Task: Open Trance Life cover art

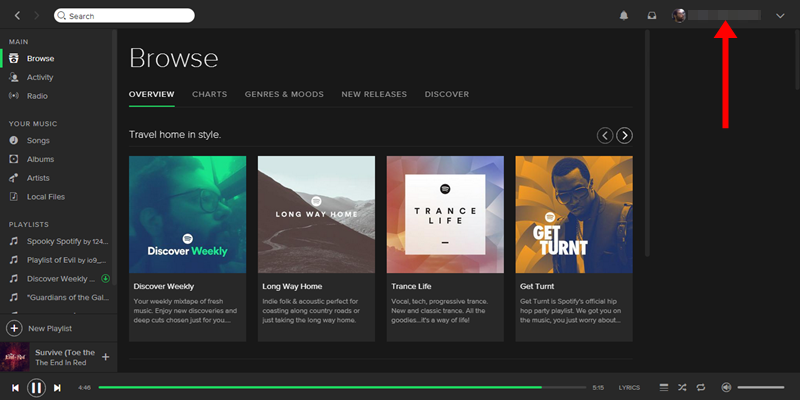Action: (445, 215)
